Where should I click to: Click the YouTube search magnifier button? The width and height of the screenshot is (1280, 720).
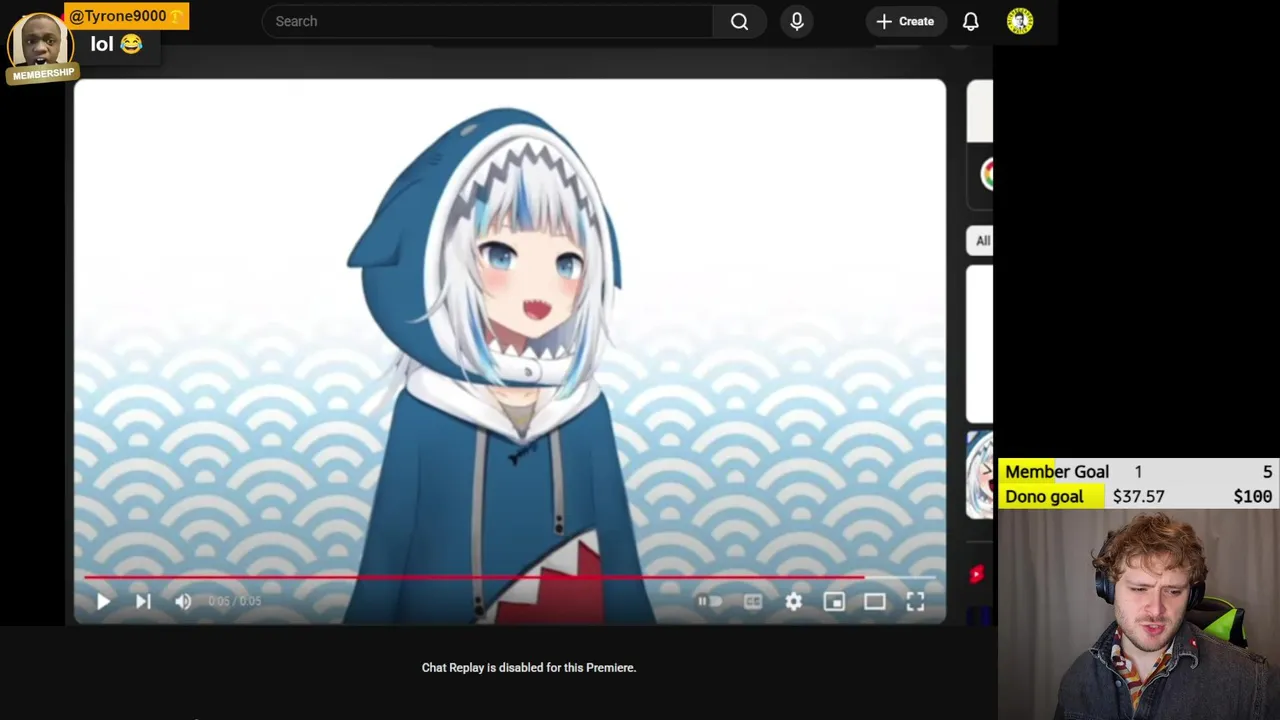(739, 21)
